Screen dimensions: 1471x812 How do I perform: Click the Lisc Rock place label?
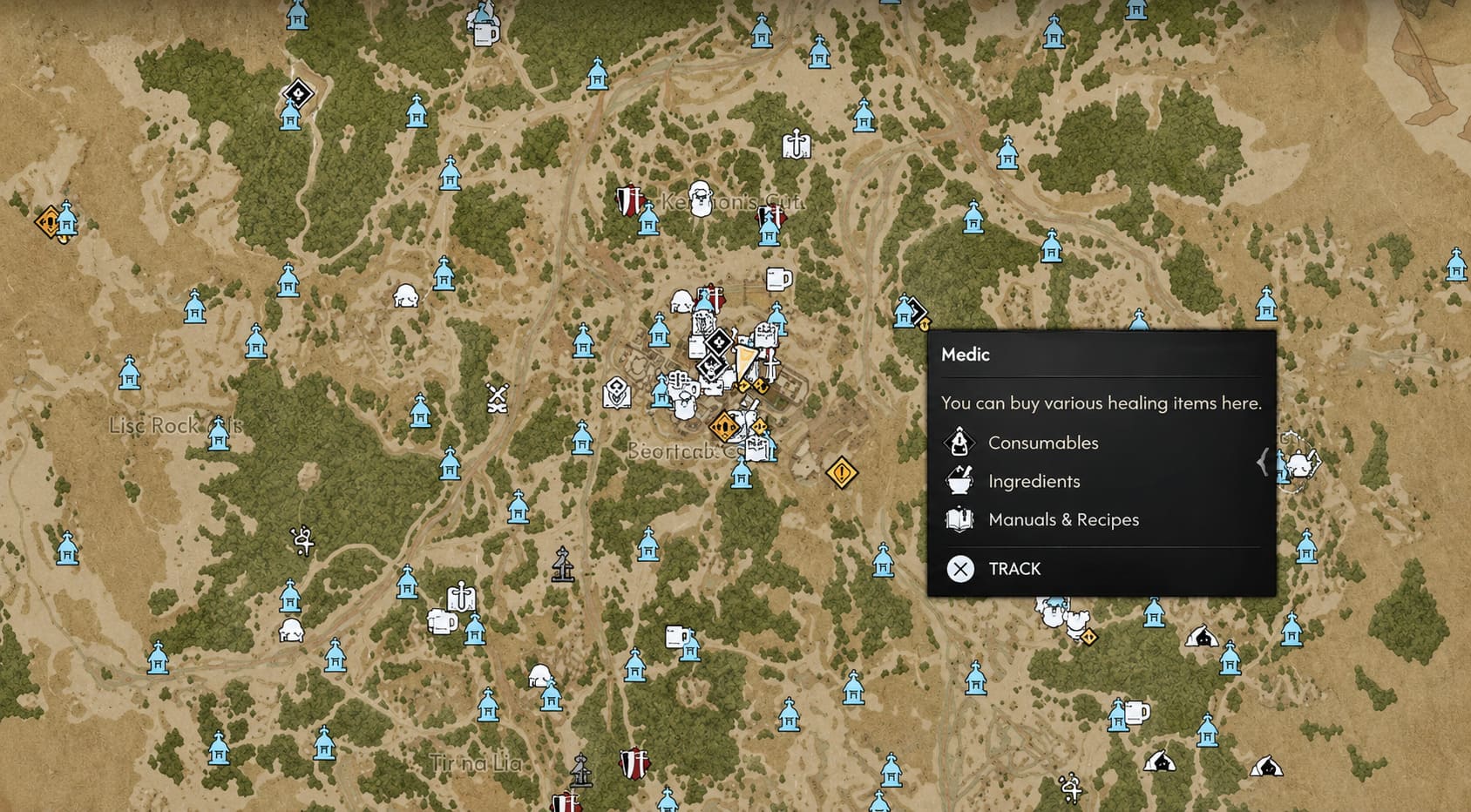tap(175, 425)
